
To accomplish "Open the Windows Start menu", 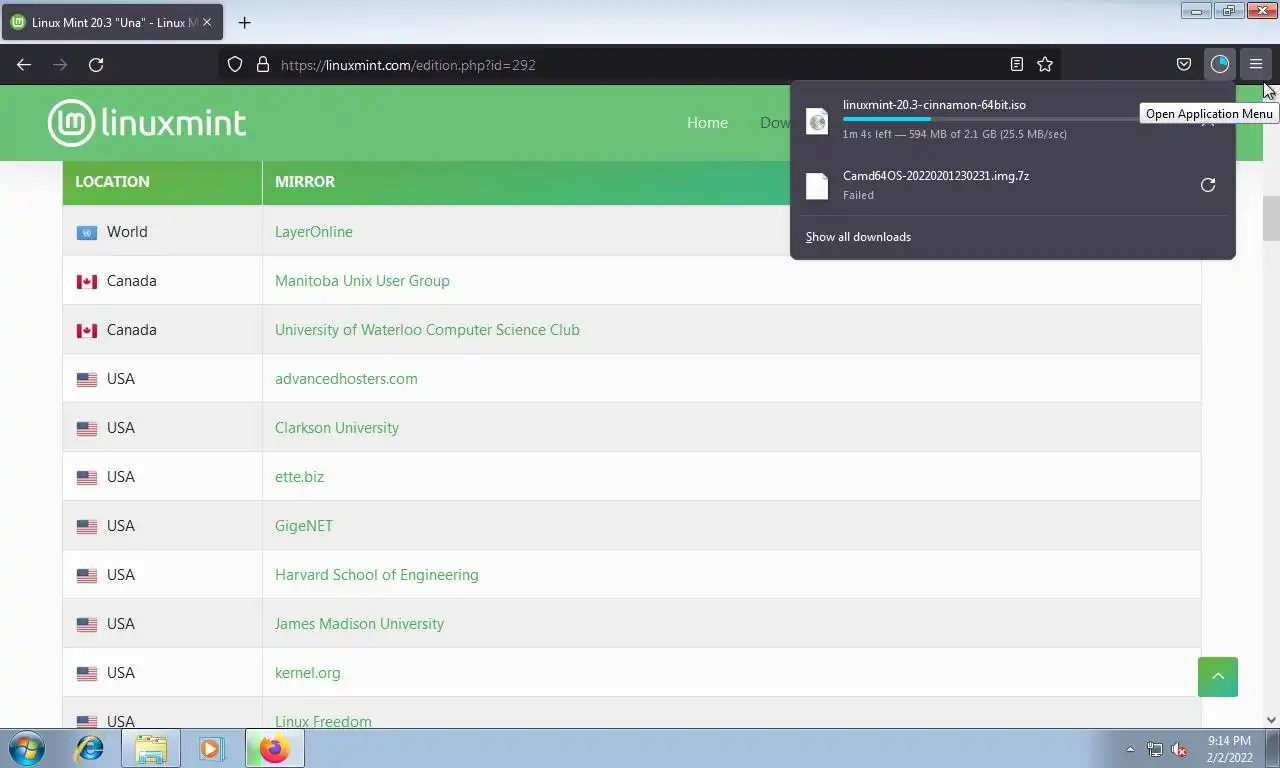I will (26, 748).
